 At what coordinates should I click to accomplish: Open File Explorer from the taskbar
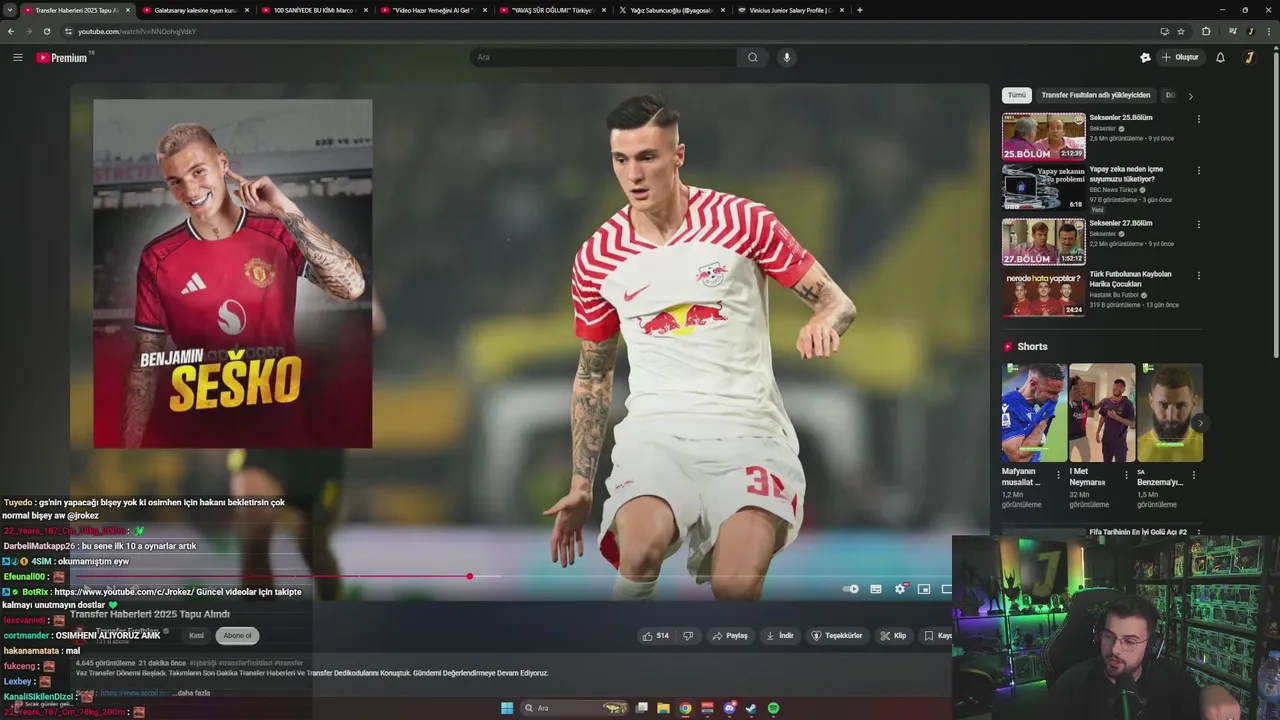tap(663, 708)
